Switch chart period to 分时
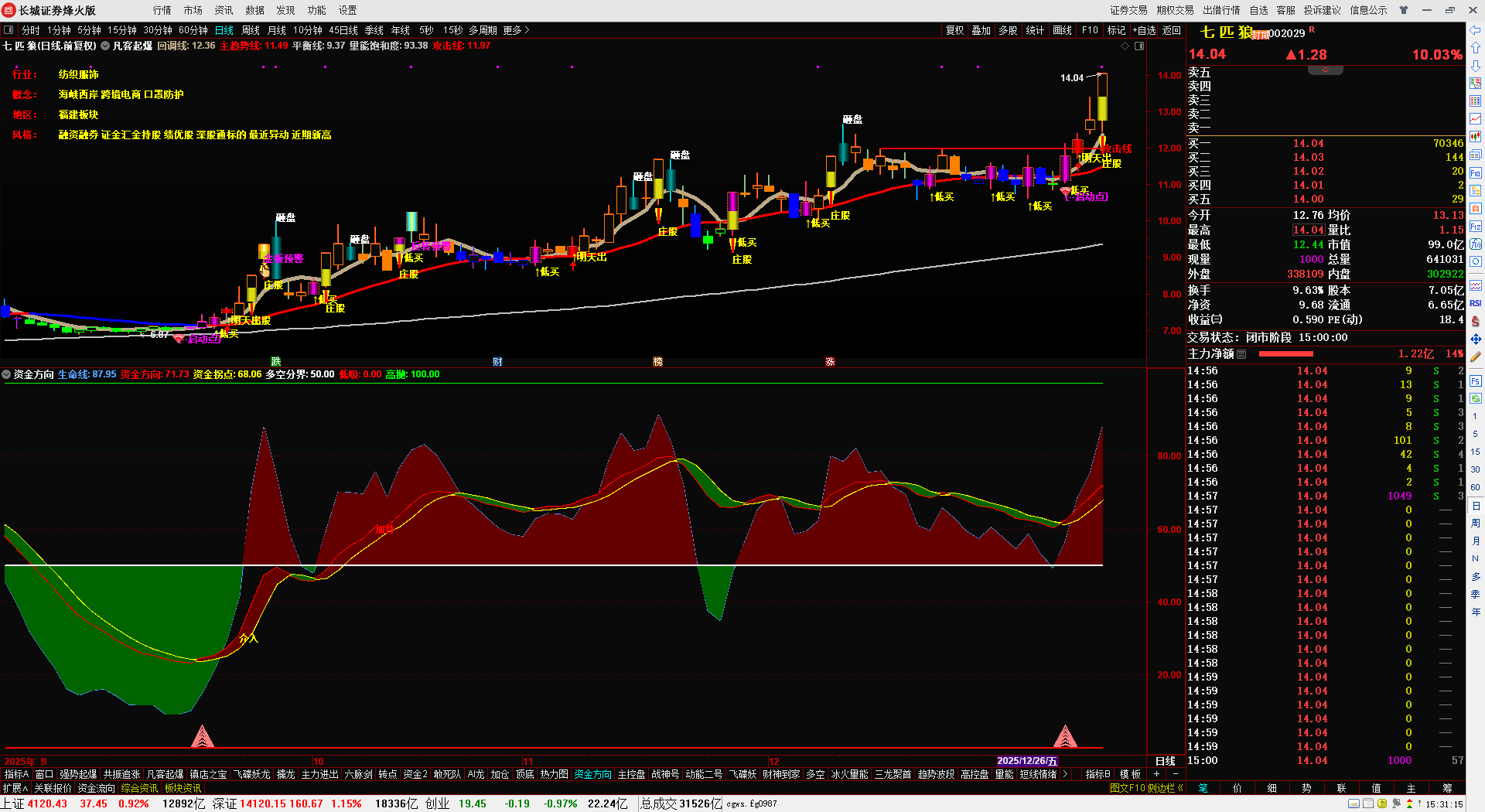This screenshot has height=812, width=1485. pos(30,30)
